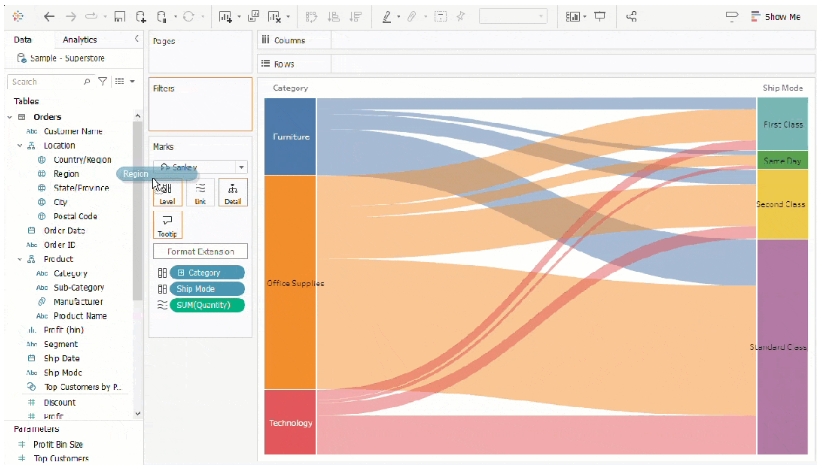Click the Link marks card

pyautogui.click(x=200, y=192)
